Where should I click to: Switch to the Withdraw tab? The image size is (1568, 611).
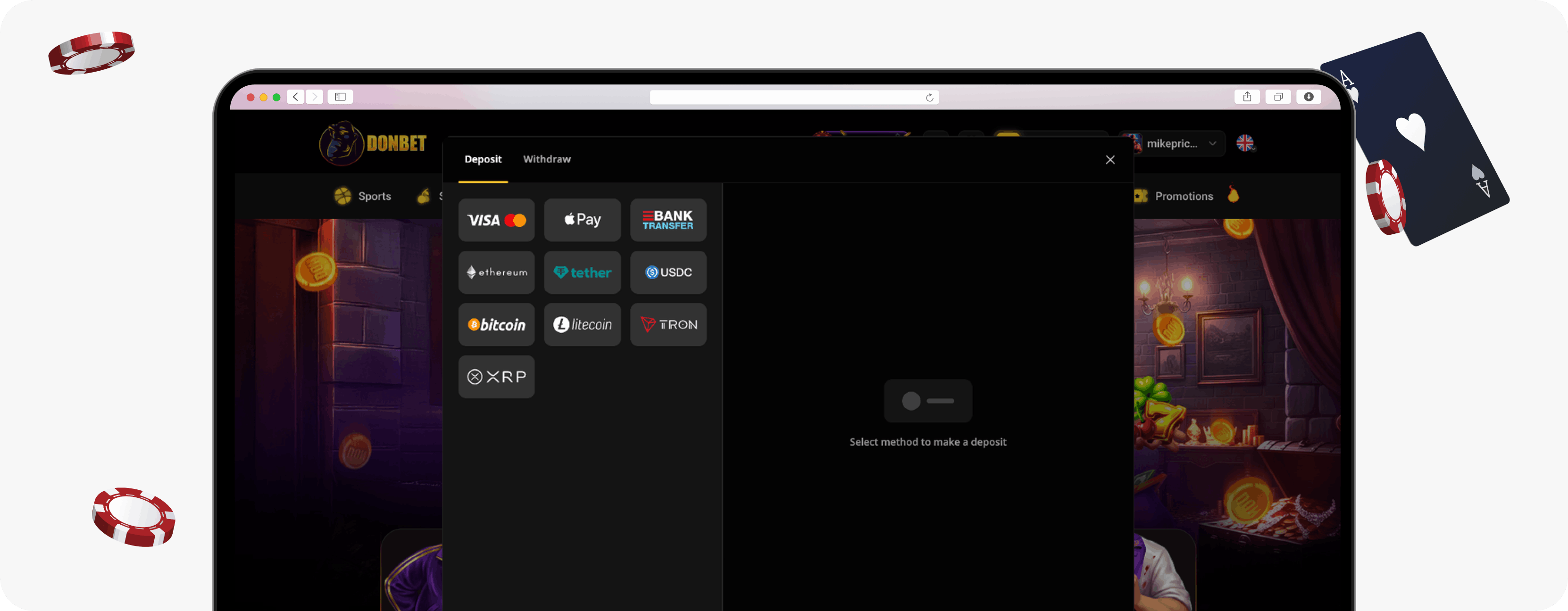(547, 159)
